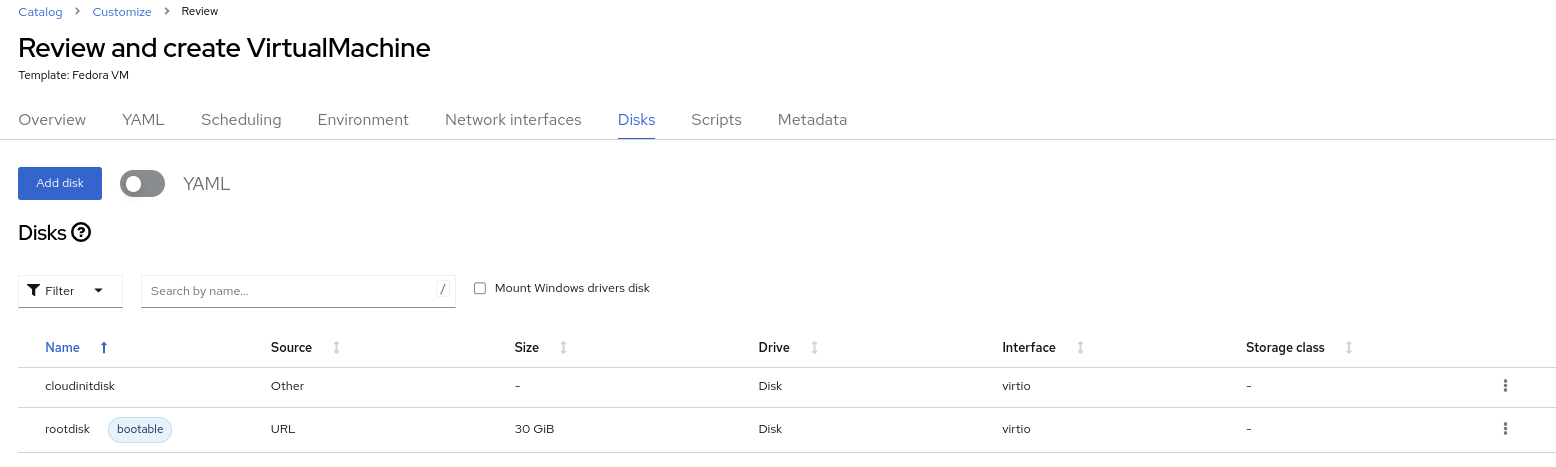
Task: Click sort icon beside Storage class column
Action: point(1349,348)
